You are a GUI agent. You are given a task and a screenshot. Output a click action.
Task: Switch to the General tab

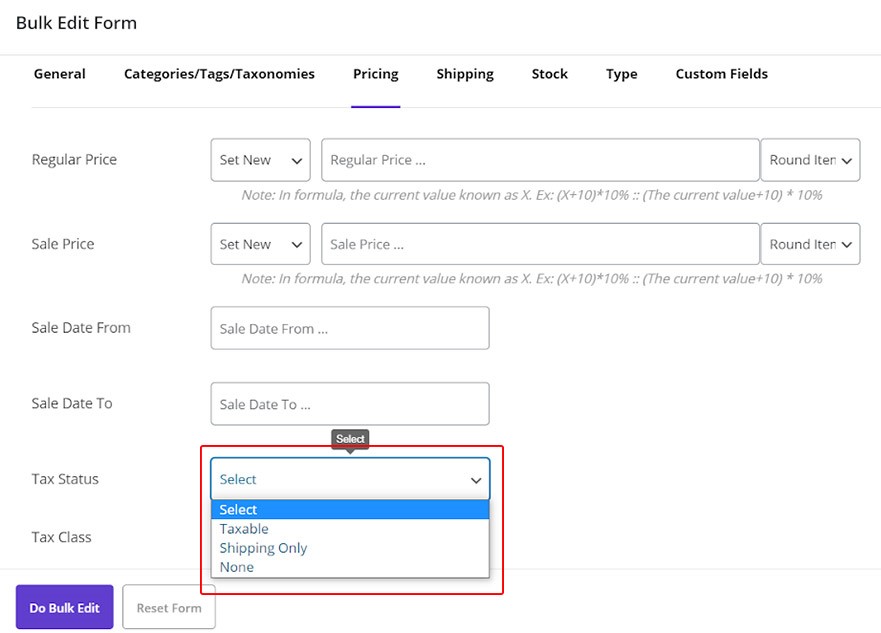click(x=60, y=74)
